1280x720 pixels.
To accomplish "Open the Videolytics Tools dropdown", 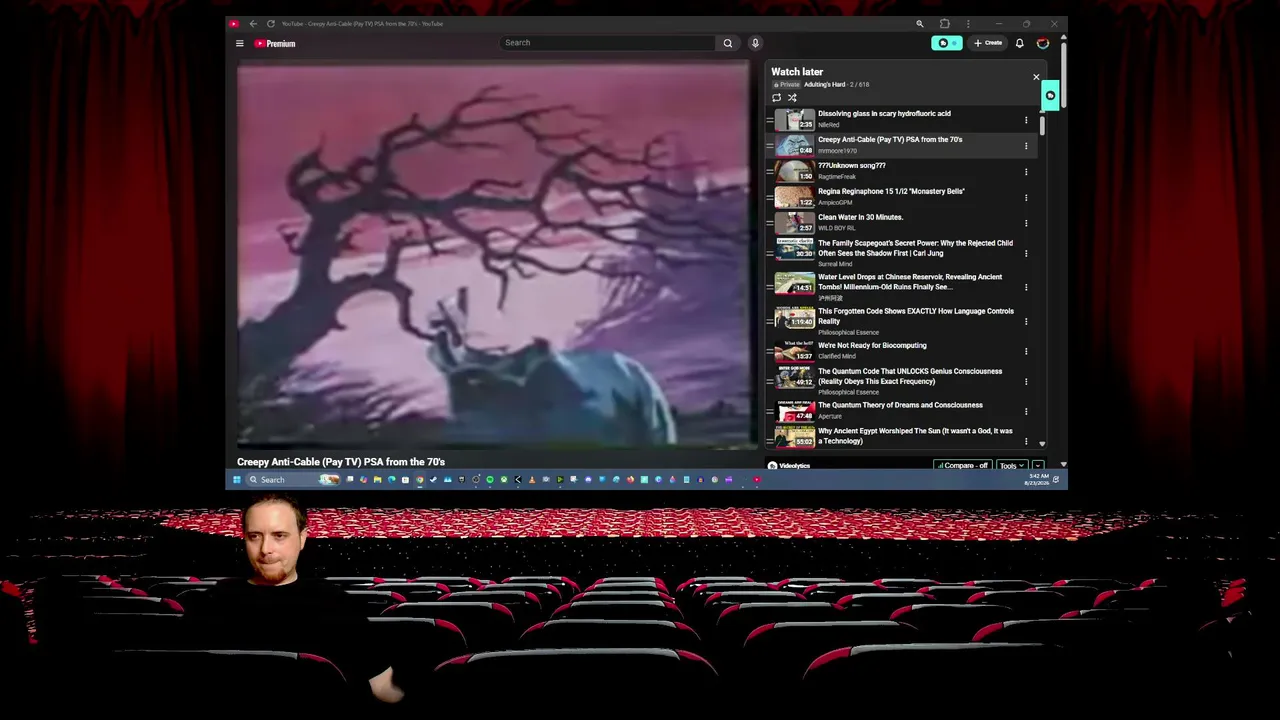I will [1011, 466].
